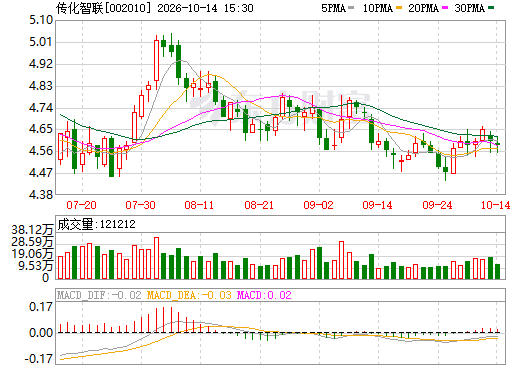
Task: Select the 07-30 date label
Action: point(140,205)
